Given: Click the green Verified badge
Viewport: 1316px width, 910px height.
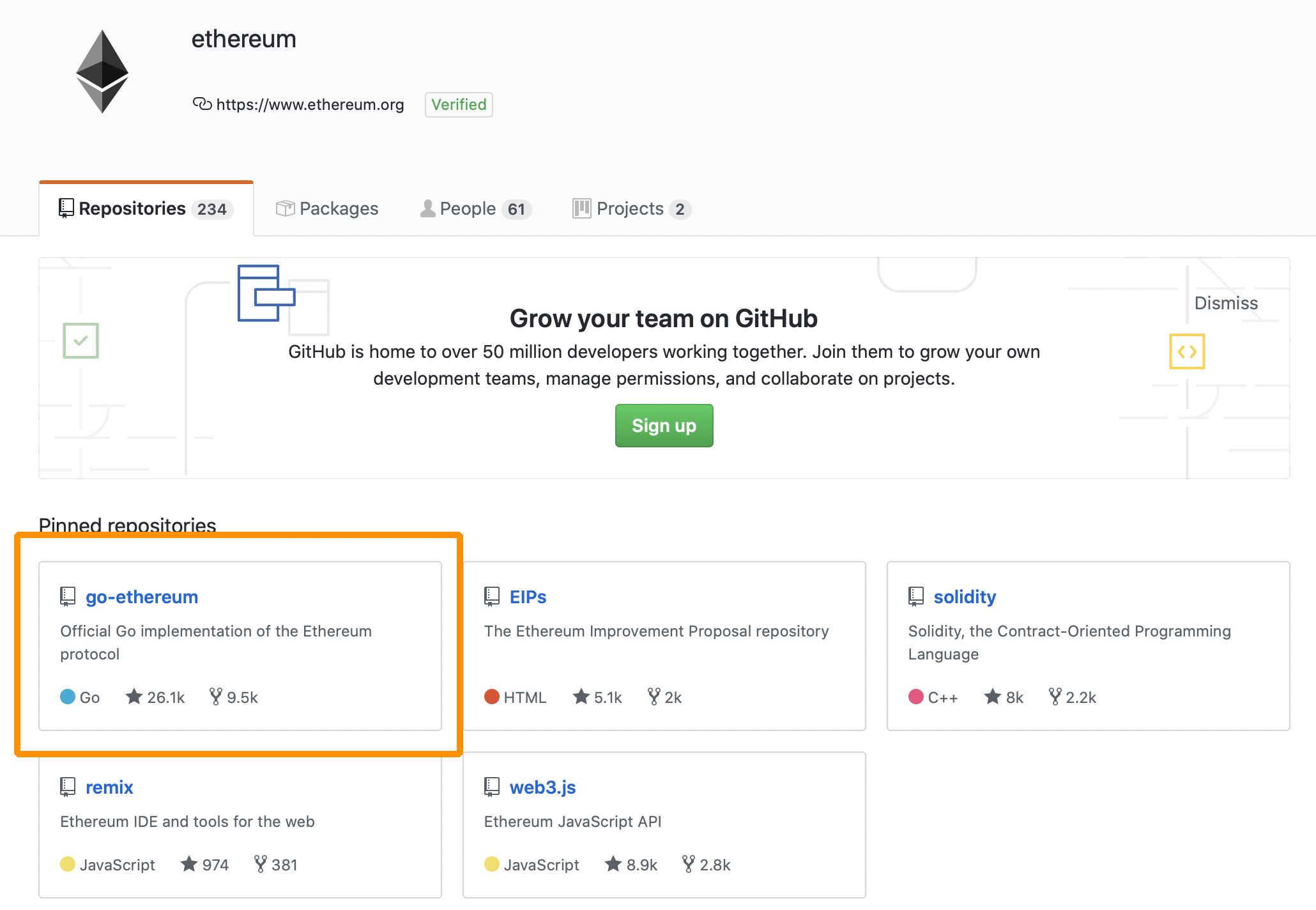Looking at the screenshot, I should coord(459,104).
